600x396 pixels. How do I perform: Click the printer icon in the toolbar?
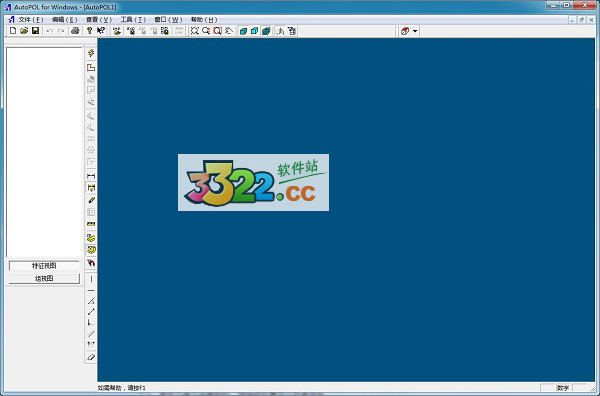tap(75, 31)
